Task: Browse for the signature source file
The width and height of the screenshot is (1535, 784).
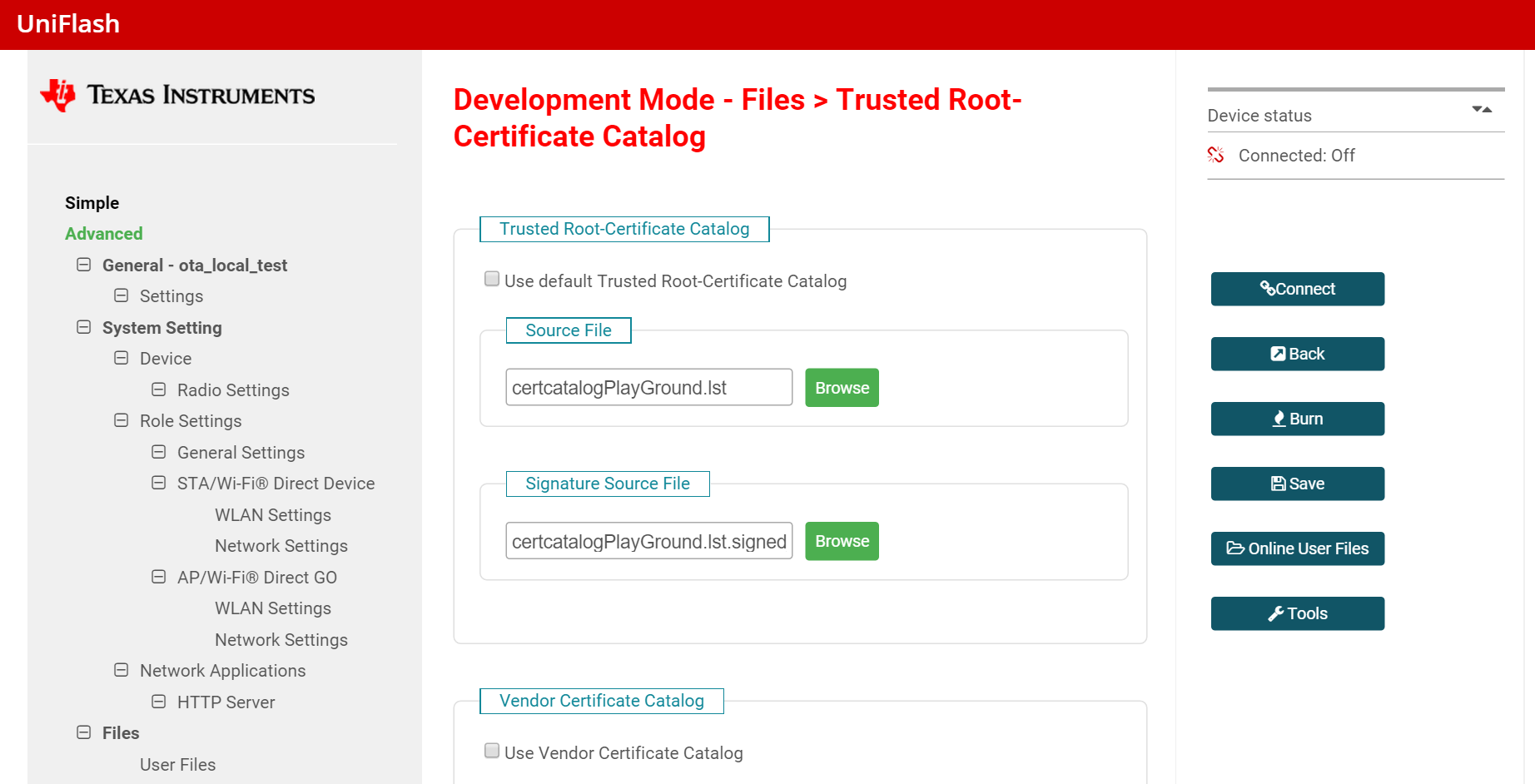Action: [842, 541]
